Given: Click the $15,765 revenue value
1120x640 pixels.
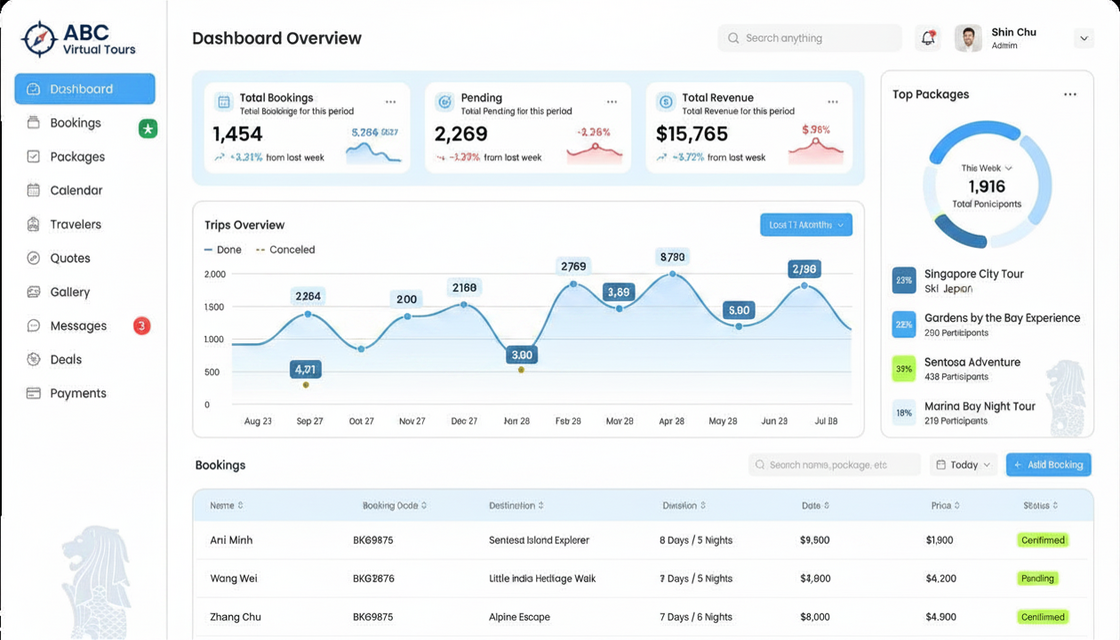Looking at the screenshot, I should point(692,134).
